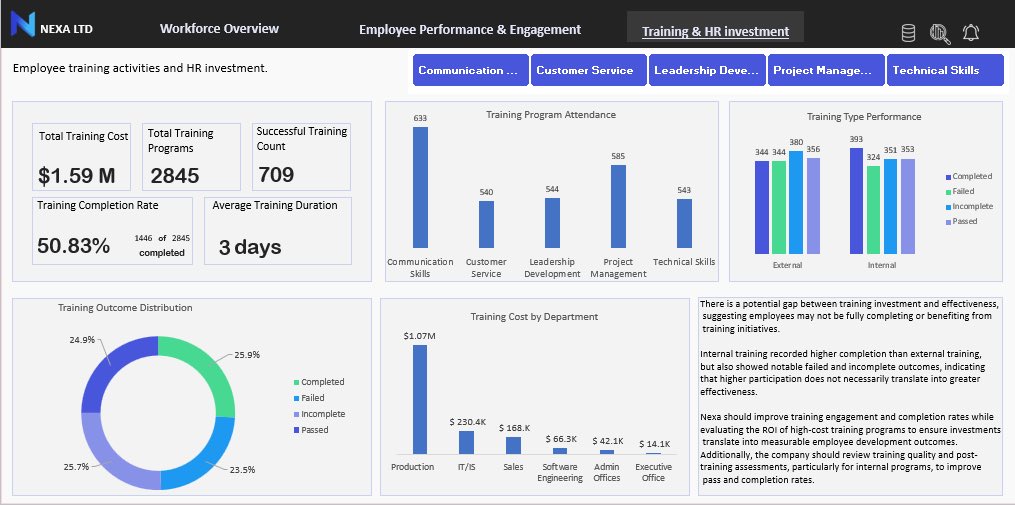Select External Incomplete bar labeled 380
Screen dimensions: 1015x505
(x=796, y=202)
